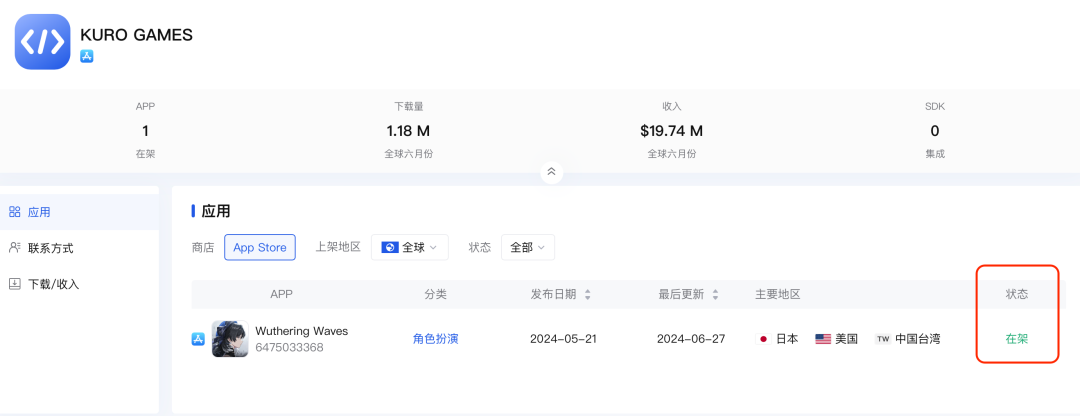Click the US flag icon
The image size is (1080, 416).
pyautogui.click(x=823, y=339)
